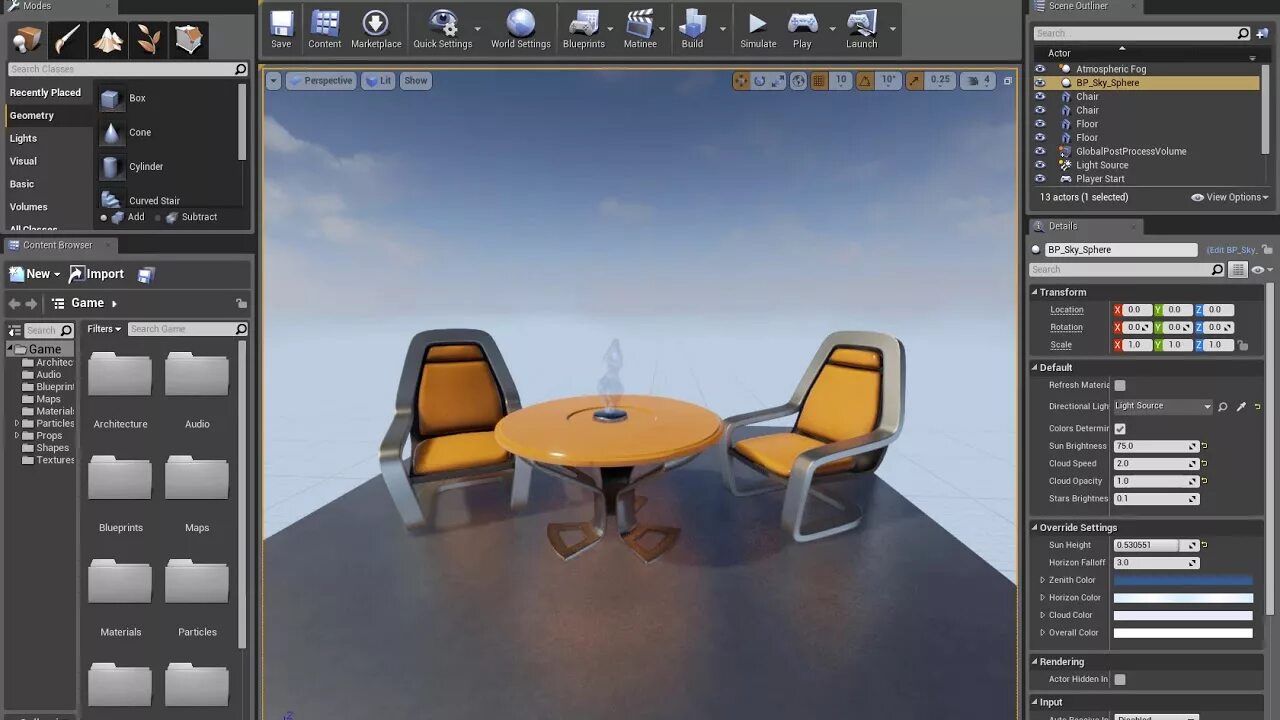
Task: Click the Play toolbar icon
Action: tap(802, 29)
